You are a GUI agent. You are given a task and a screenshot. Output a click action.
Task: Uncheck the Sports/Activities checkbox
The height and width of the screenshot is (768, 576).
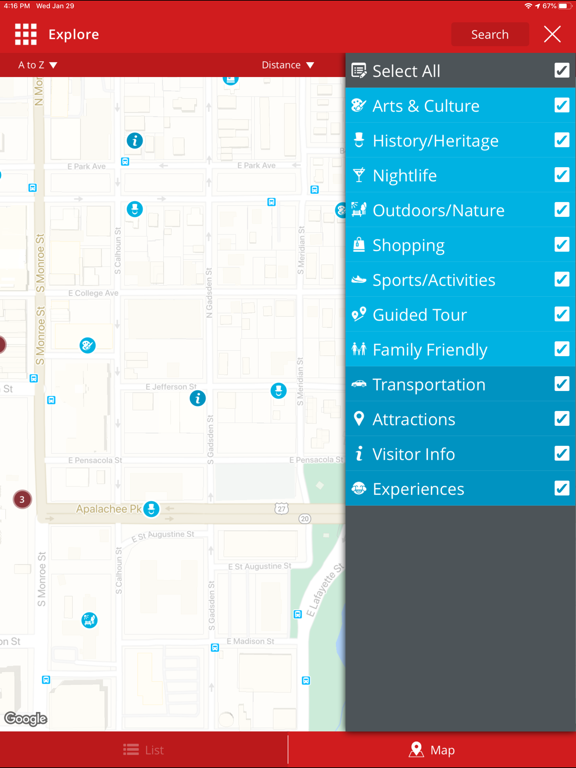562,279
